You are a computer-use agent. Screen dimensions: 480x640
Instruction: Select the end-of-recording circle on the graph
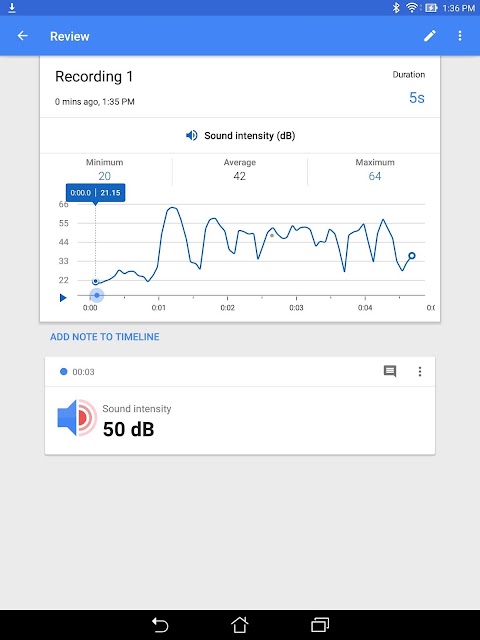(x=412, y=256)
